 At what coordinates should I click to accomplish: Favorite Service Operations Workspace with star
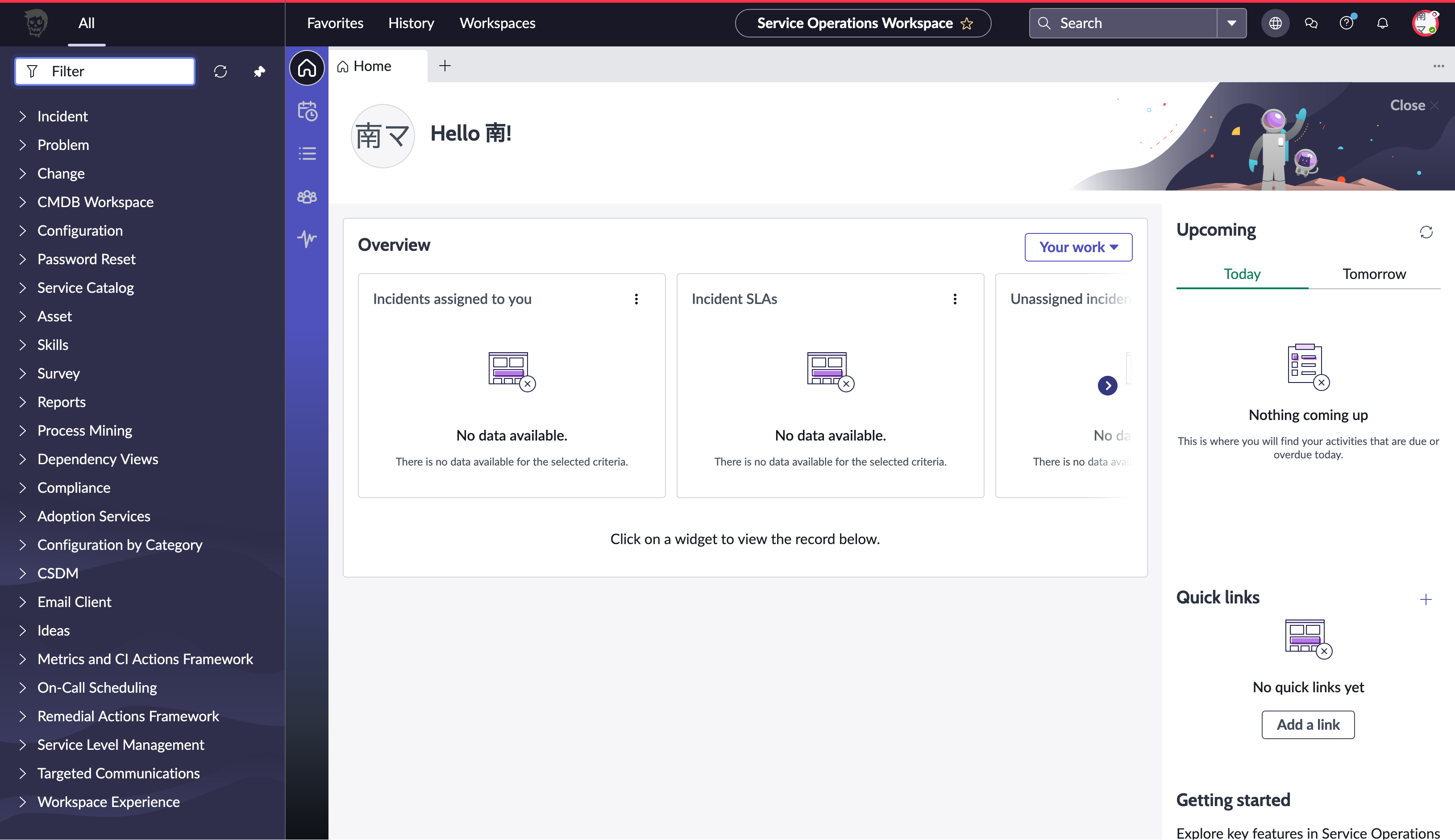[967, 24]
